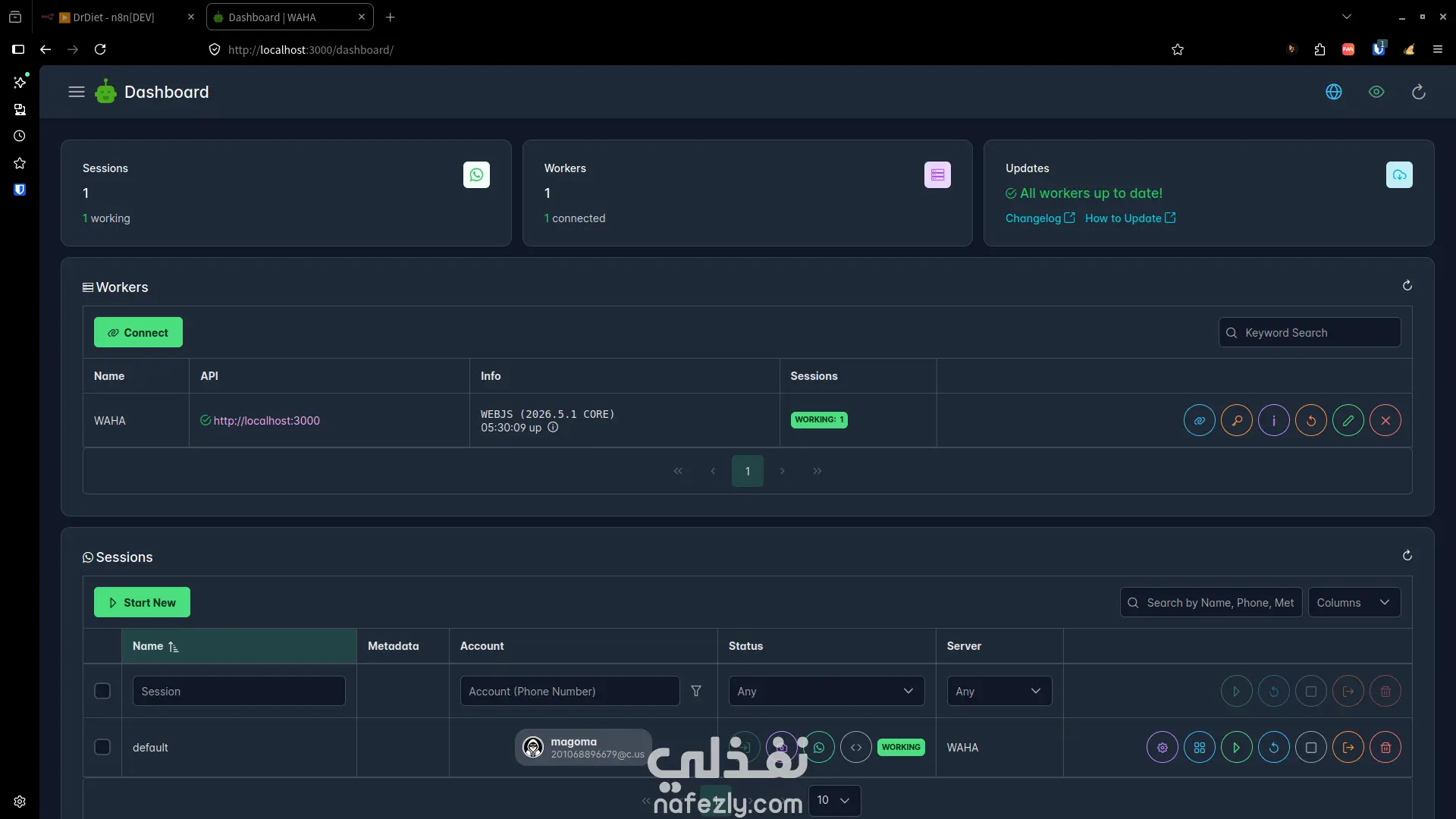Select the Dashboard | WAHA browser tab
Screen dimensions: 1456x819
289,17
